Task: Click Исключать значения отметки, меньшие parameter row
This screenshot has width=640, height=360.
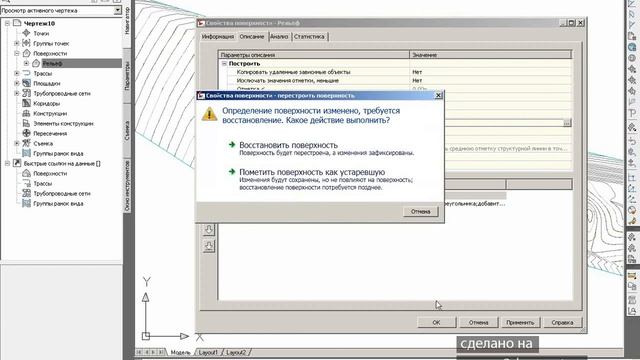Action: click(287, 81)
